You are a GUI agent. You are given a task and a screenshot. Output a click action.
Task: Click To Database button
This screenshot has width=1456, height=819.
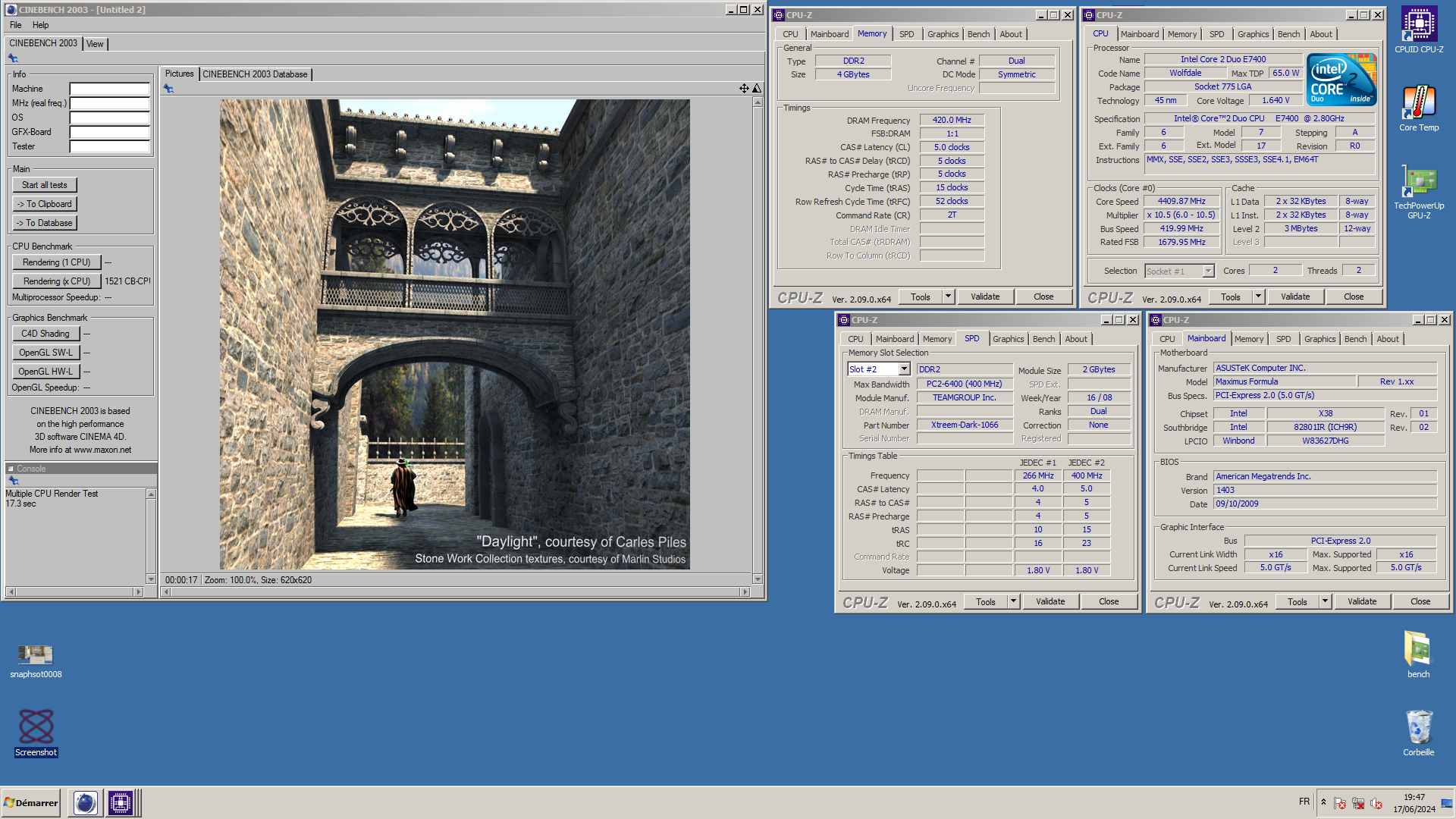(x=44, y=223)
